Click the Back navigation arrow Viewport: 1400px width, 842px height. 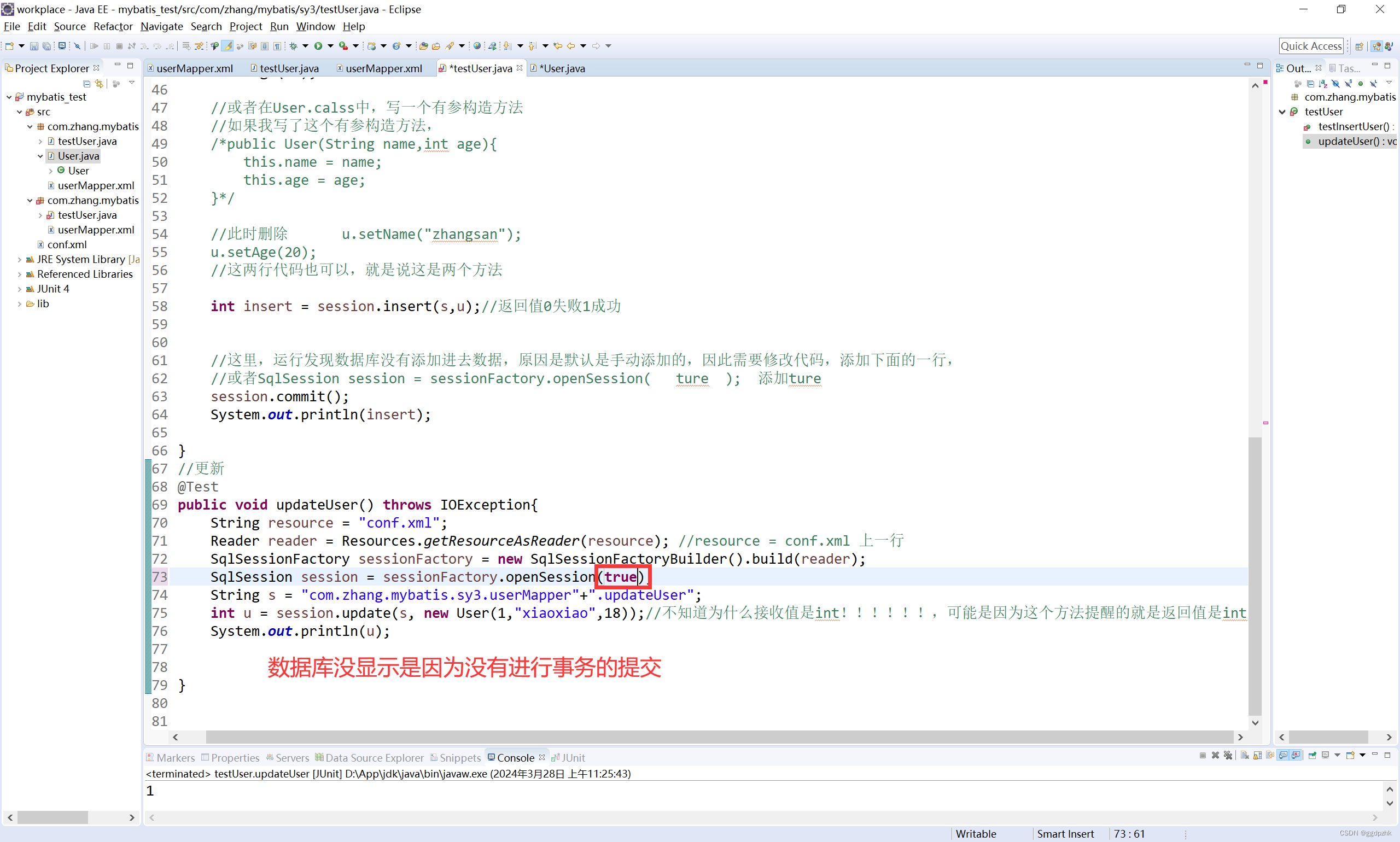tap(571, 46)
